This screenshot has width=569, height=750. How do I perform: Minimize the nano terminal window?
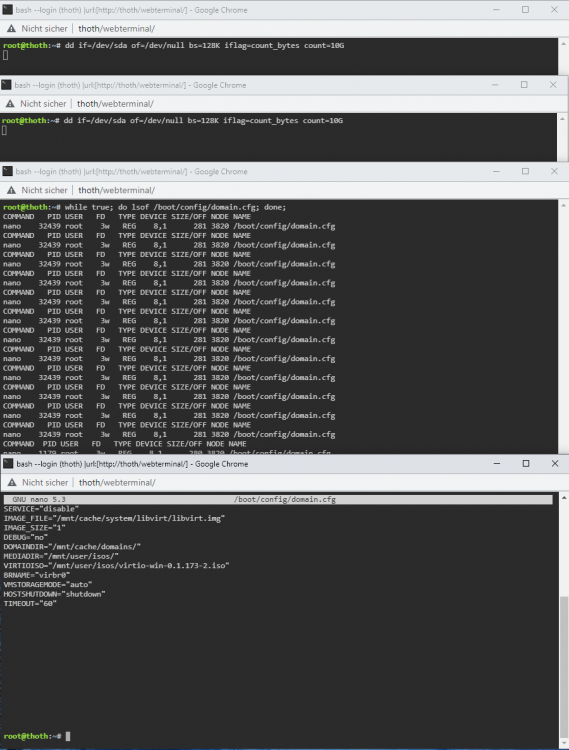[x=497, y=463]
